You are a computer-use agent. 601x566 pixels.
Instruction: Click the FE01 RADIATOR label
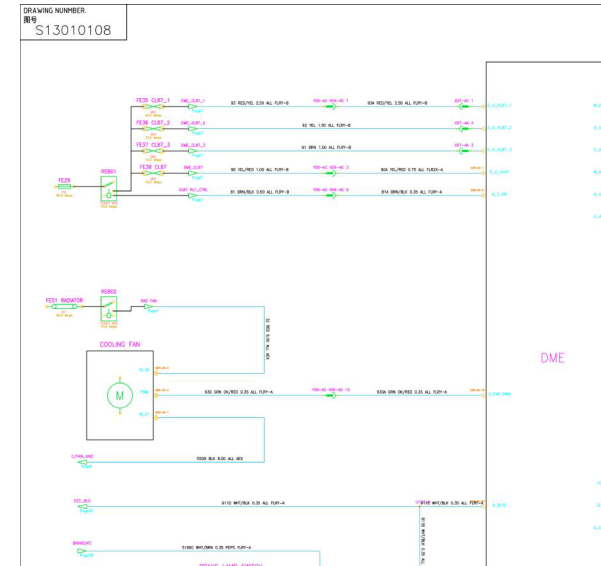(x=64, y=300)
